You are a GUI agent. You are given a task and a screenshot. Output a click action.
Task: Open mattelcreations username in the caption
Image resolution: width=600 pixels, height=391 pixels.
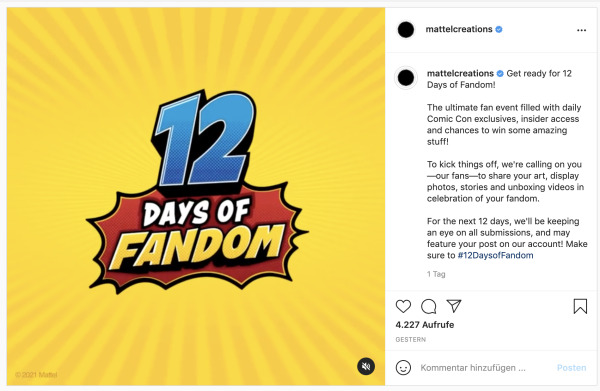point(460,73)
